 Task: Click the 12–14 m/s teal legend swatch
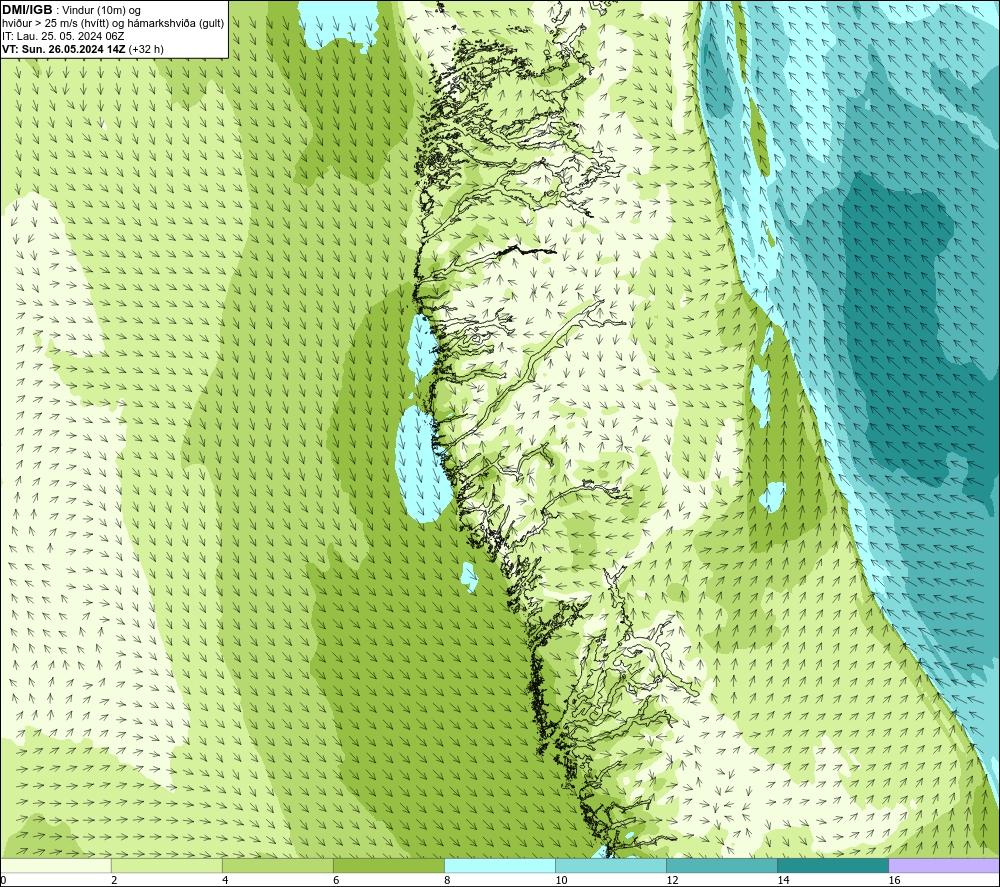point(721,865)
